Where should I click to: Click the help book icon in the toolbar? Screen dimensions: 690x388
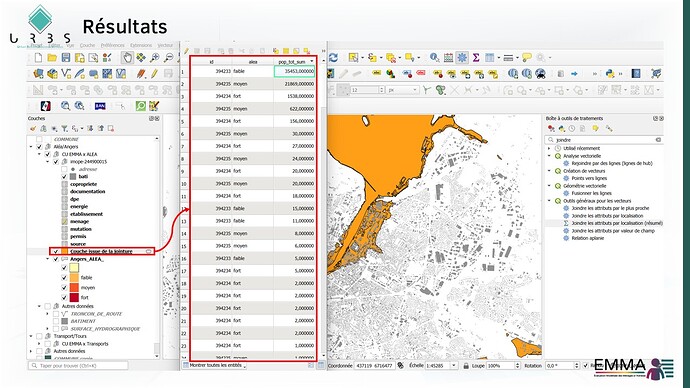click(636, 73)
